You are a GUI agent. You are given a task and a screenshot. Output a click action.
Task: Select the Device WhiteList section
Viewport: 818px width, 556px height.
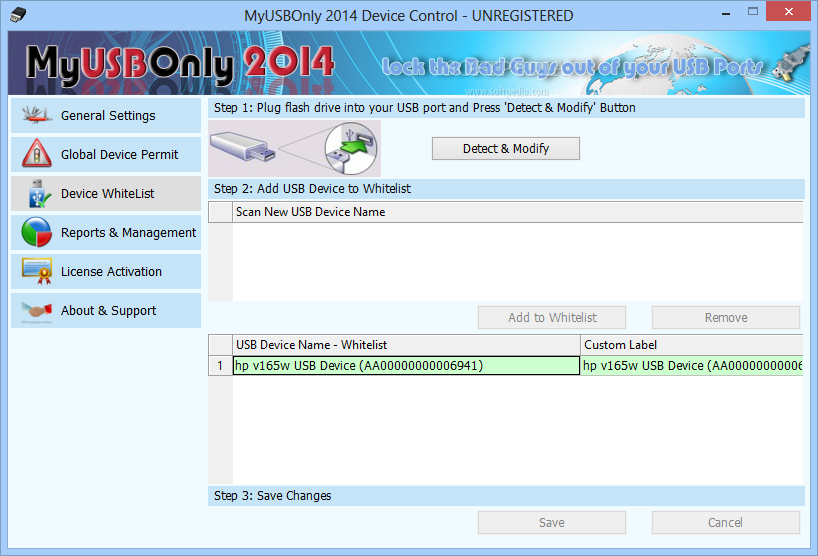(x=106, y=194)
